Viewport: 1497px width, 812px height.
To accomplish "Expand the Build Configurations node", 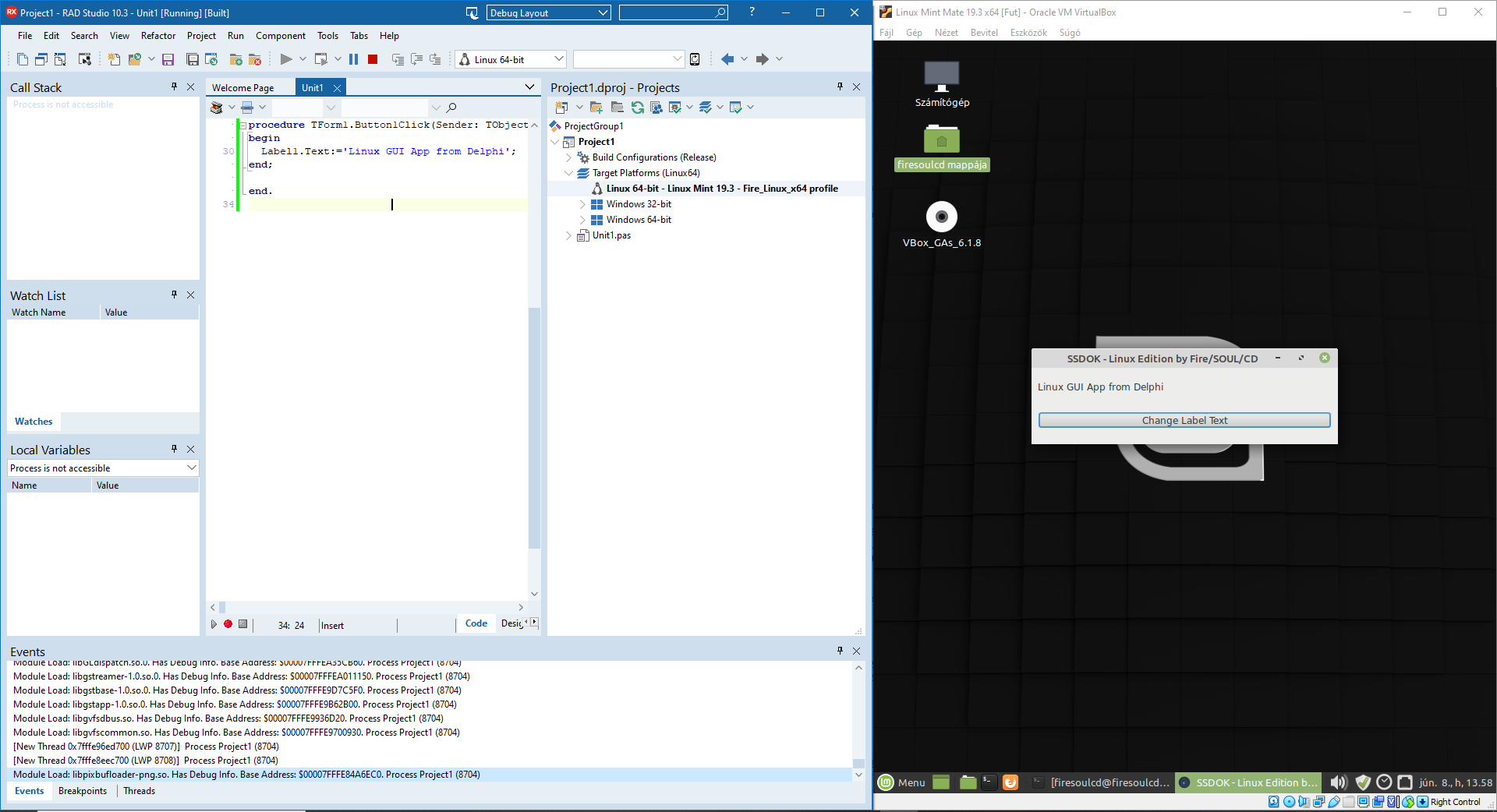I will coord(568,157).
